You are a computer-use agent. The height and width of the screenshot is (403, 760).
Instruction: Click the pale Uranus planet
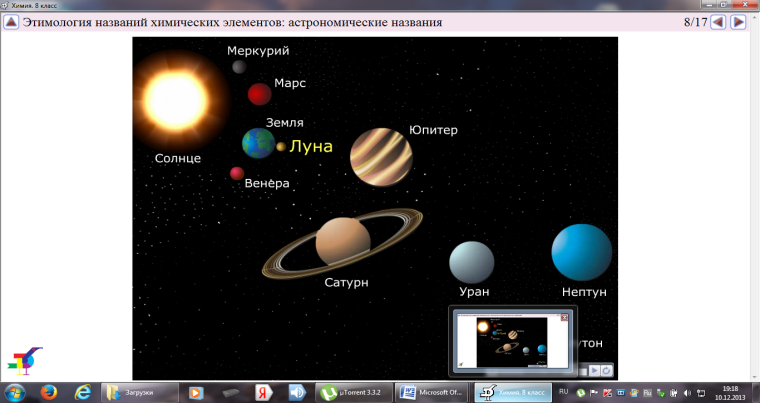471,262
